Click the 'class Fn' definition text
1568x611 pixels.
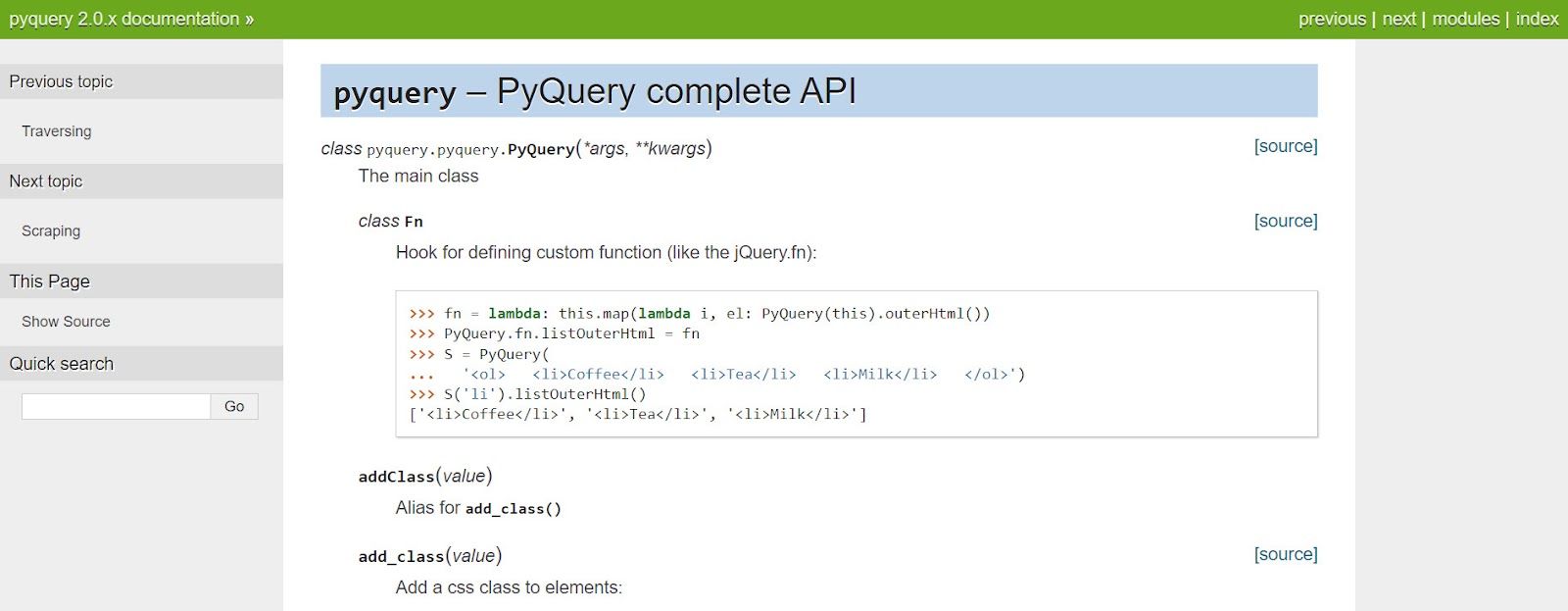tap(391, 222)
